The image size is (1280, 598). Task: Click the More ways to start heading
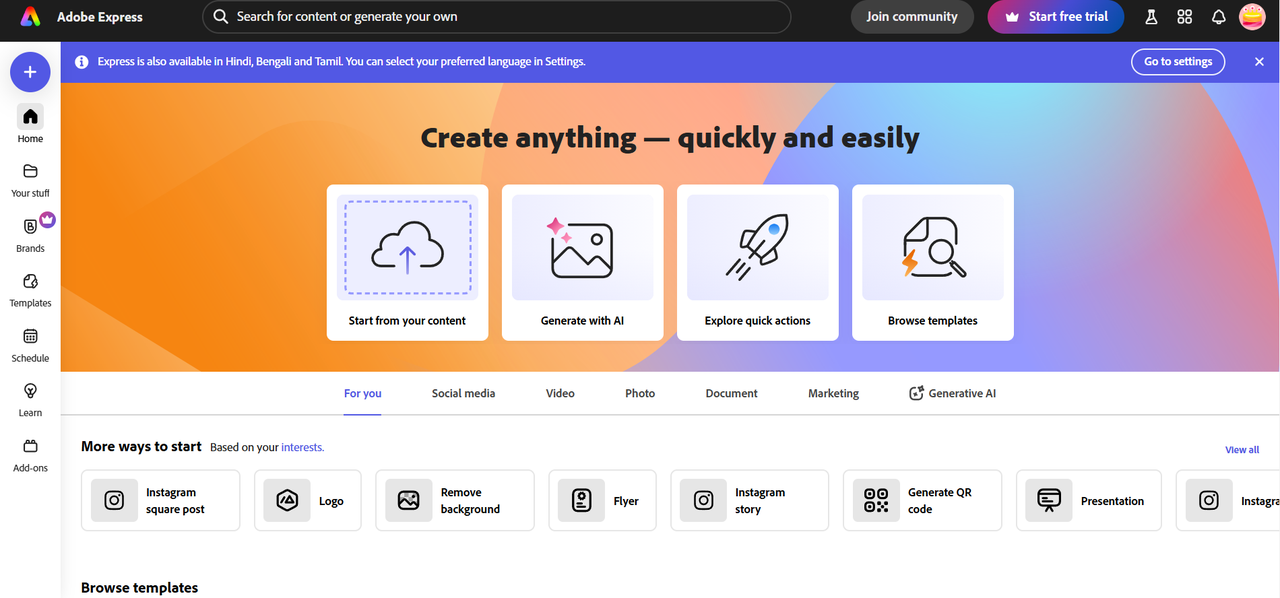141,446
